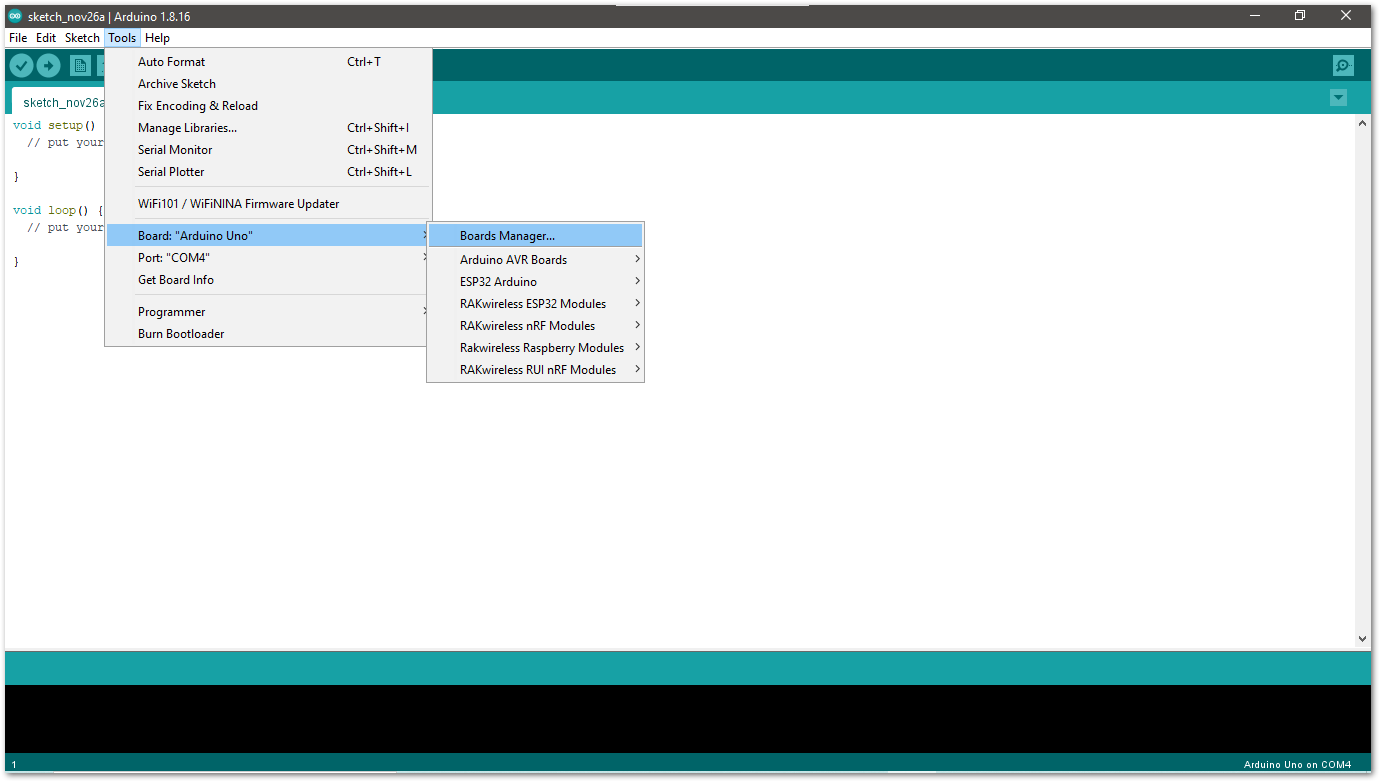The width and height of the screenshot is (1380, 782).
Task: Click the Arduino logo in title bar
Action: coord(15,16)
